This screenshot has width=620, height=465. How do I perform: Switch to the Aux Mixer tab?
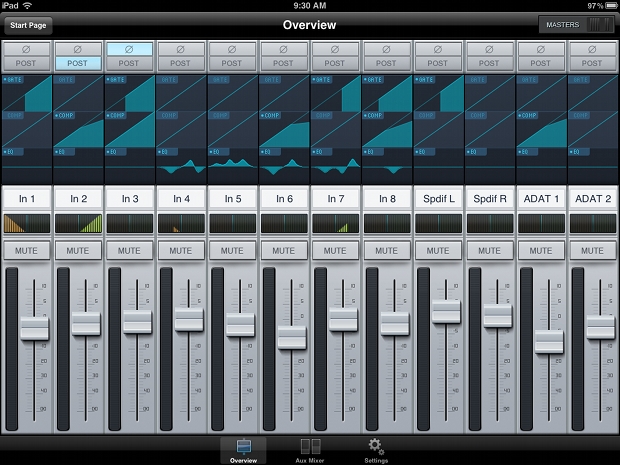click(x=310, y=450)
